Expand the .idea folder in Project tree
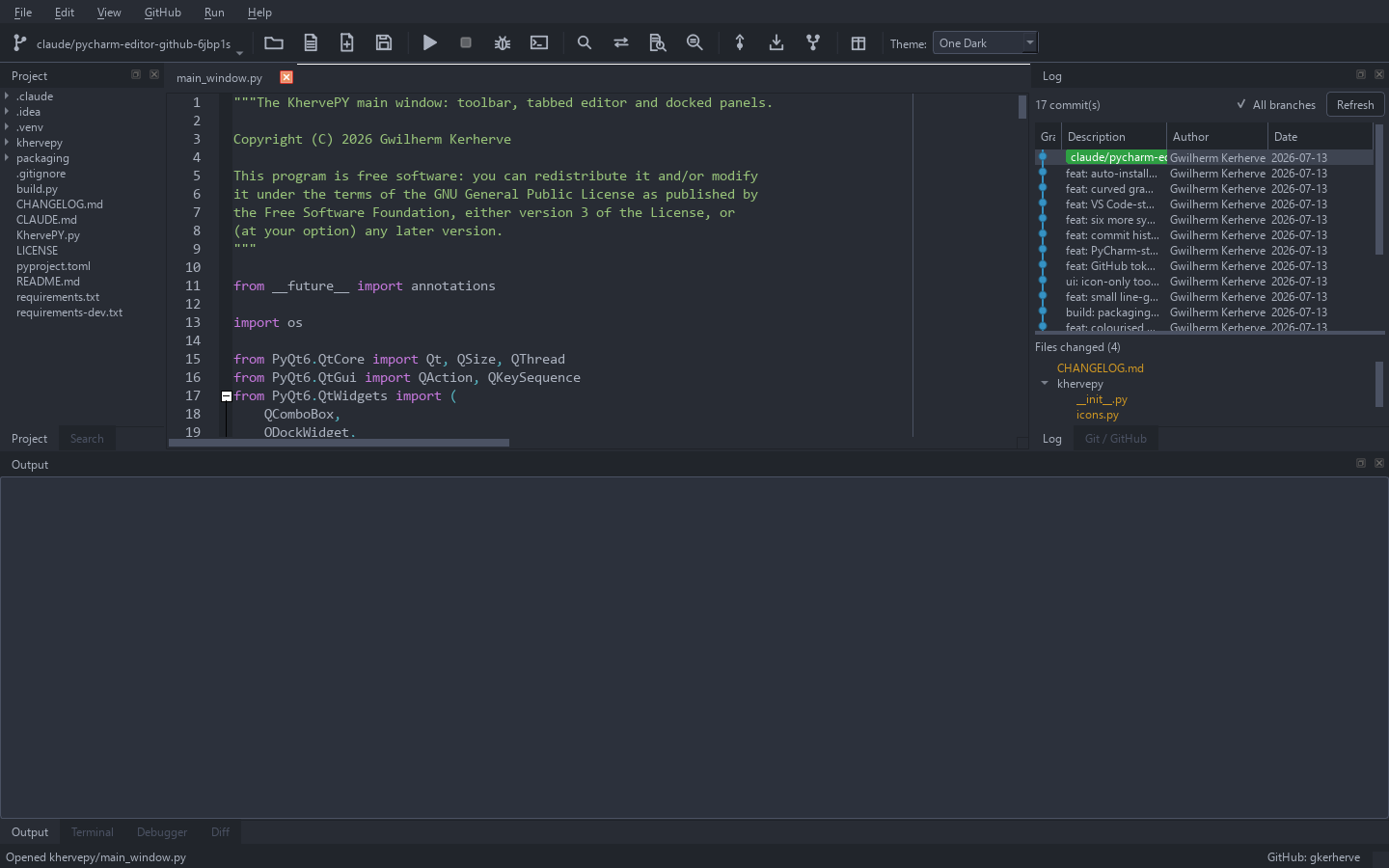Screen dimensions: 1389x868 (7, 111)
